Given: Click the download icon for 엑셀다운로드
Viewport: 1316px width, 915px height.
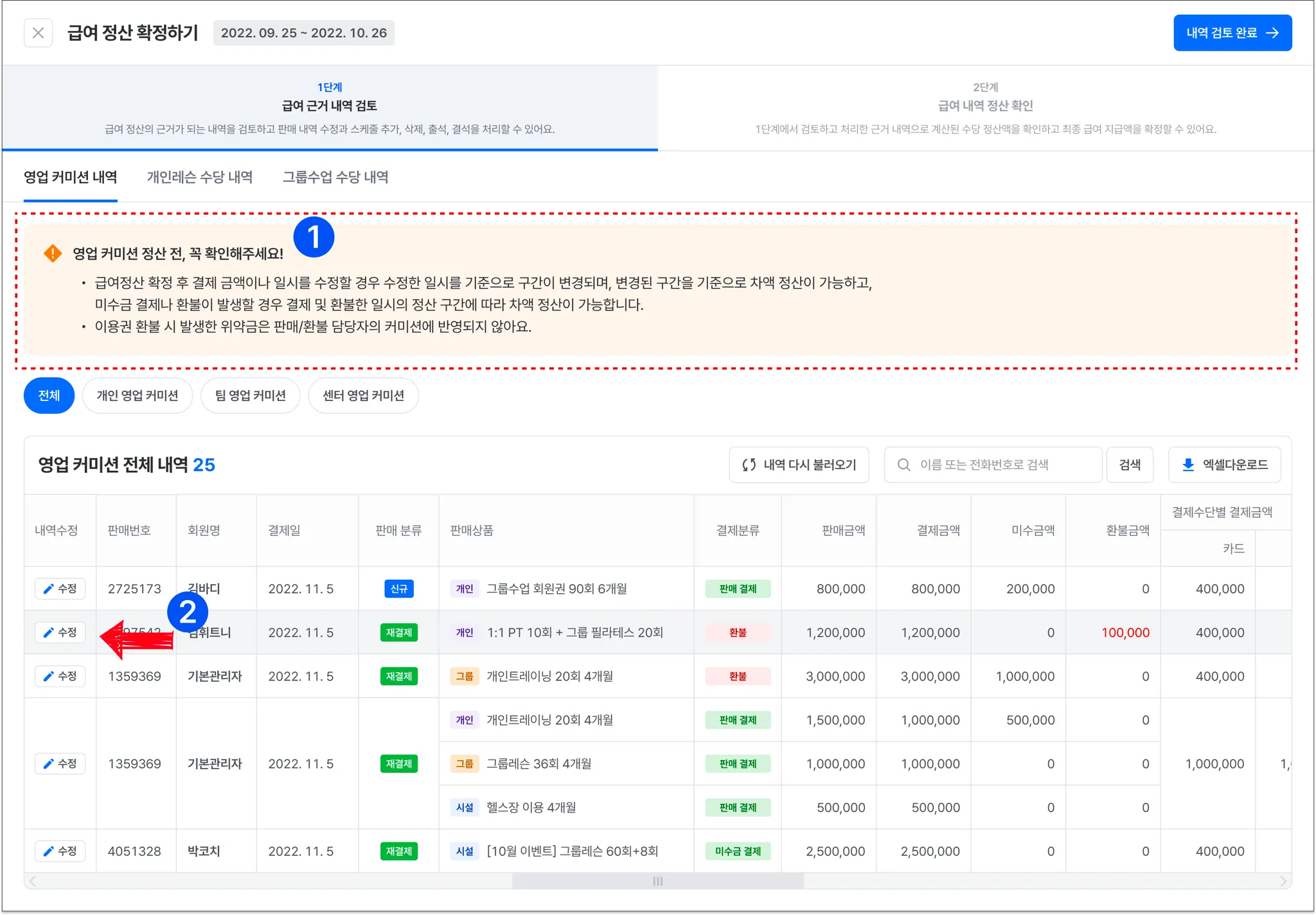Looking at the screenshot, I should pyautogui.click(x=1188, y=465).
